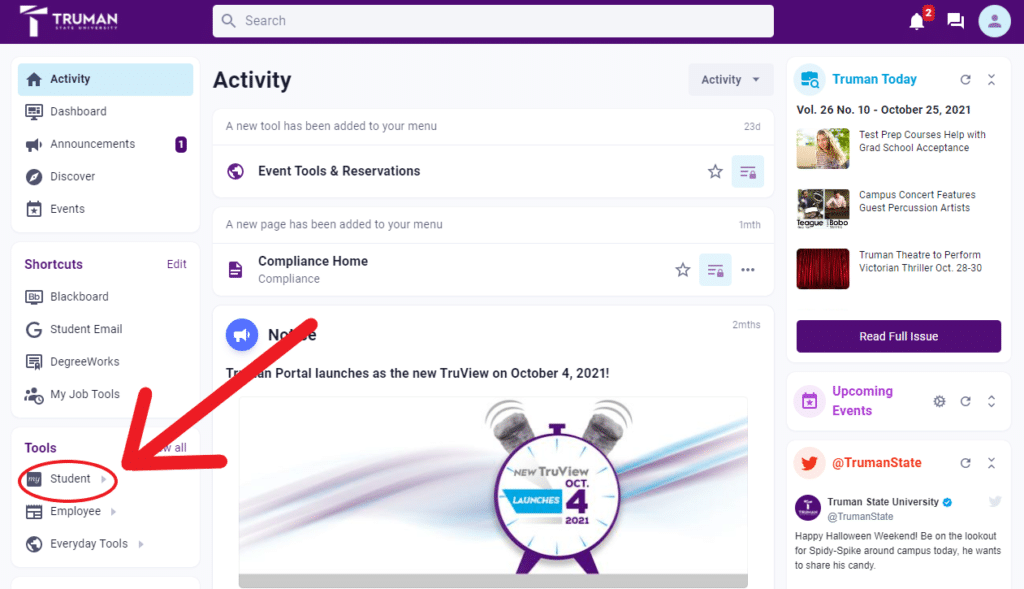1024x589 pixels.
Task: Favorite Event Tools & Reservations with star
Action: click(715, 172)
